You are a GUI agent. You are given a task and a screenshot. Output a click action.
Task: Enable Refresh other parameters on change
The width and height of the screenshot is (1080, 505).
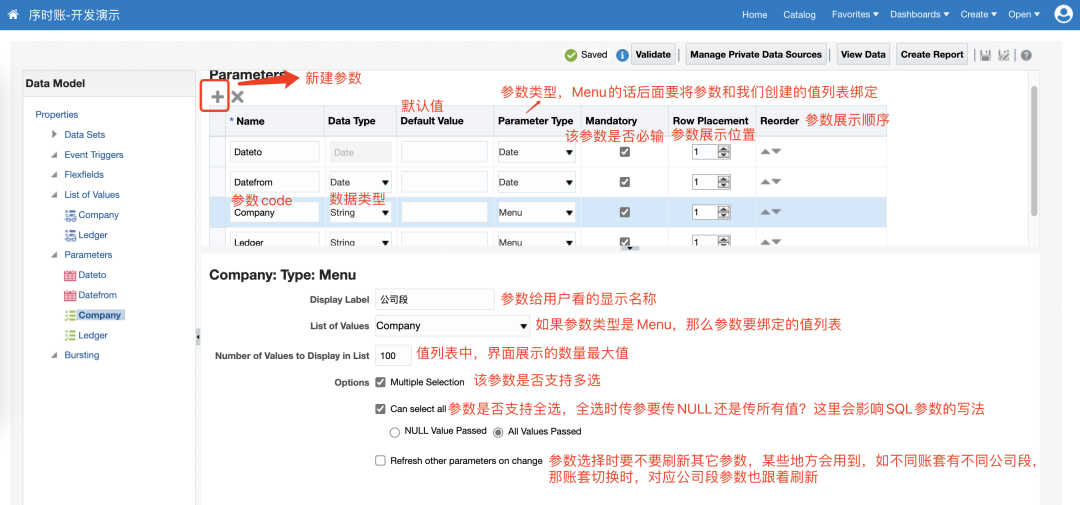380,461
